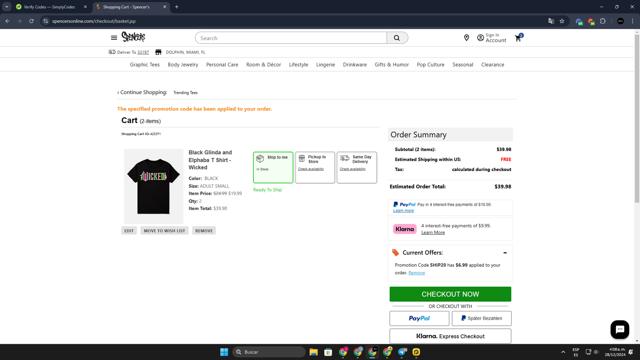
Task: Open a new browser tab
Action: point(177,7)
